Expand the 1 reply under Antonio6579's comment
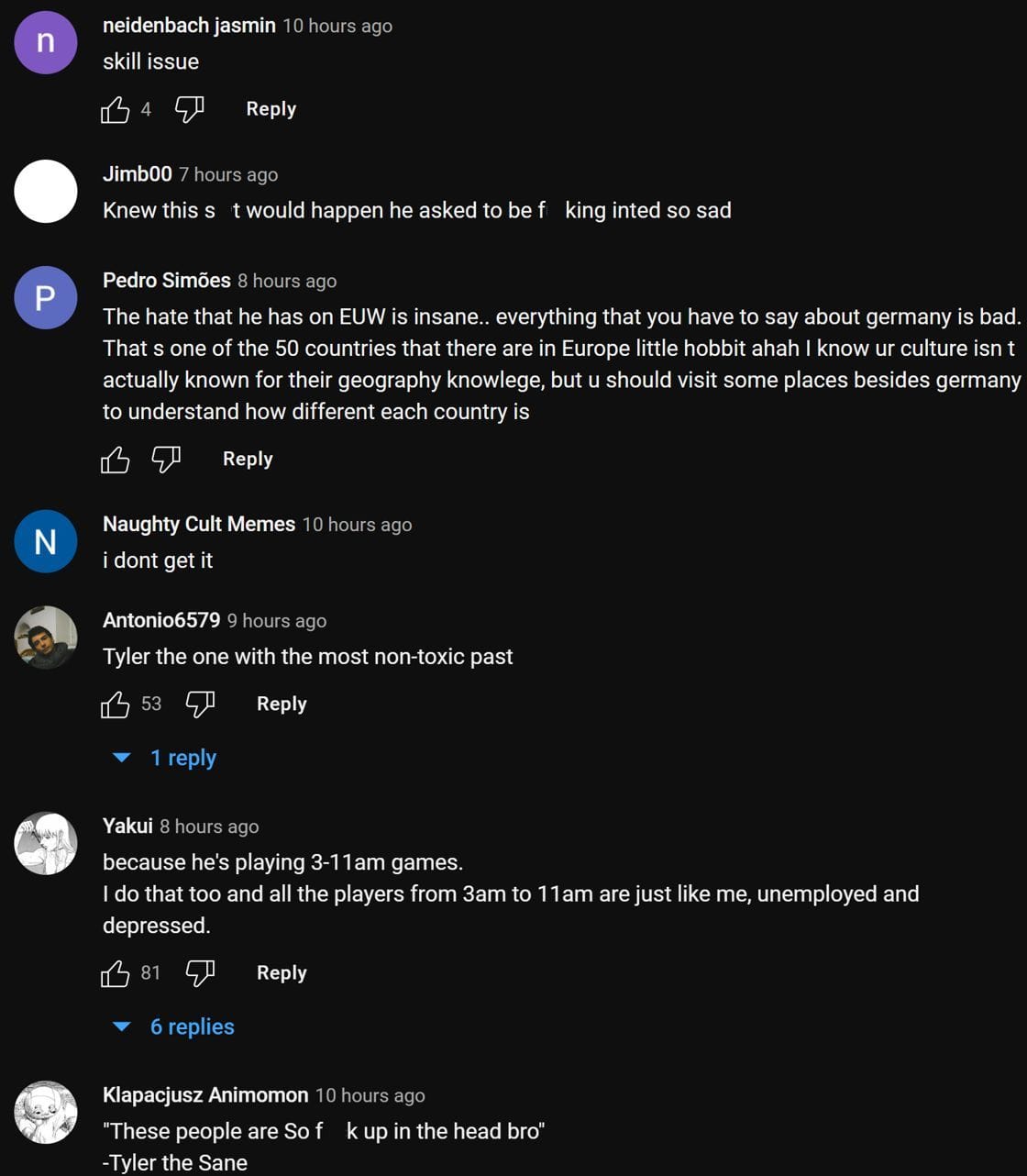This screenshot has width=1027, height=1176. pyautogui.click(x=183, y=758)
